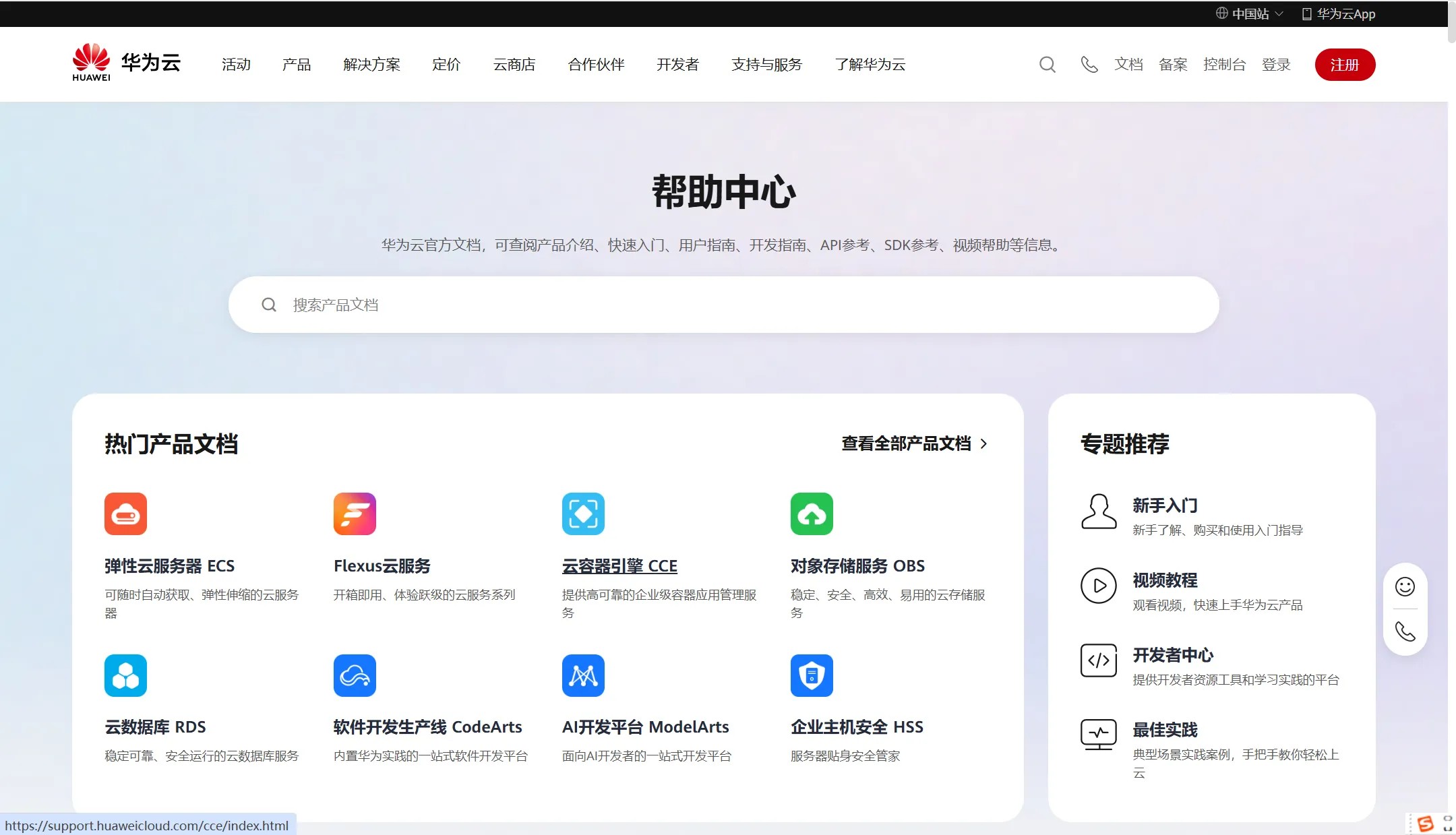Click the HSS host security shield icon
This screenshot has width=1456, height=835.
tap(812, 675)
